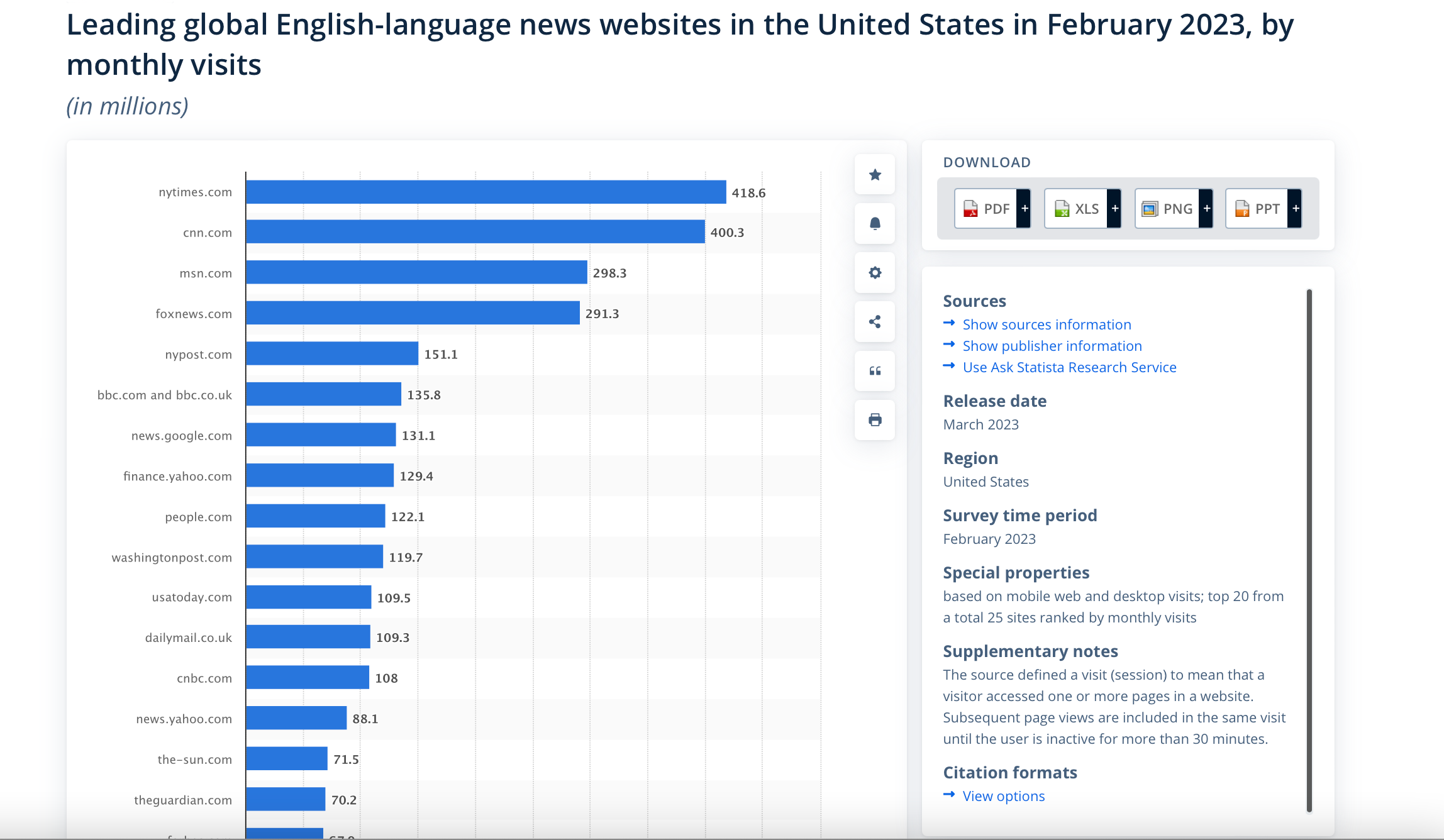Click the quotation mark citation icon
Screen dimensions: 1444x840
pyautogui.click(x=874, y=371)
